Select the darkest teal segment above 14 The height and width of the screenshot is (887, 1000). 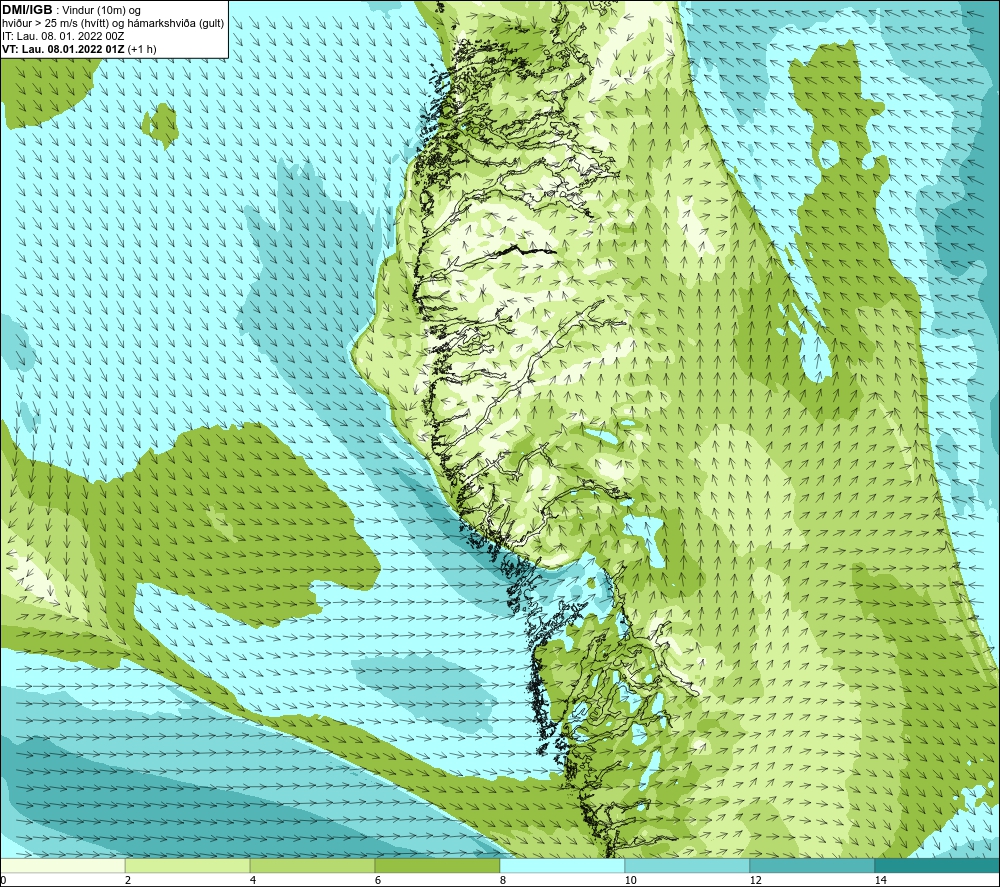937,865
